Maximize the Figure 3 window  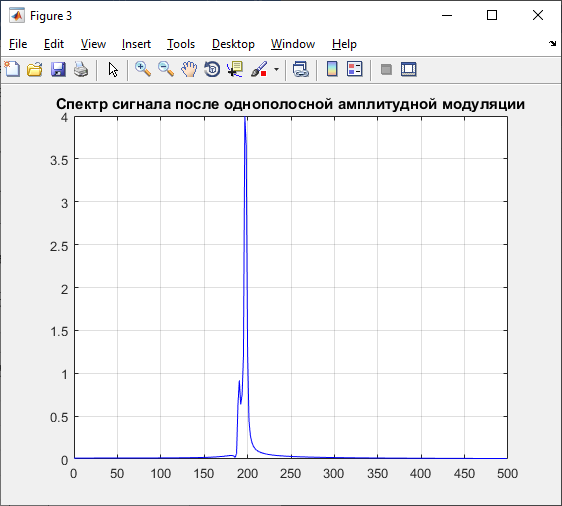tap(492, 15)
